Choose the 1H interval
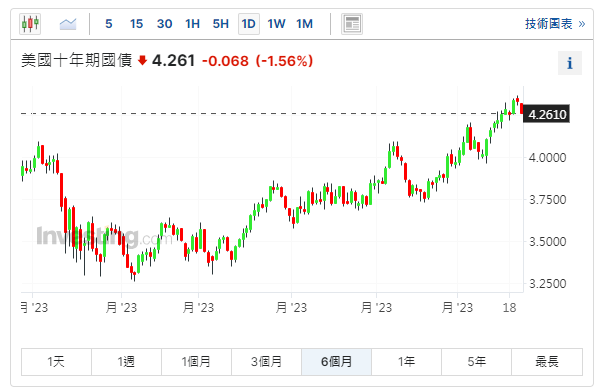 192,24
